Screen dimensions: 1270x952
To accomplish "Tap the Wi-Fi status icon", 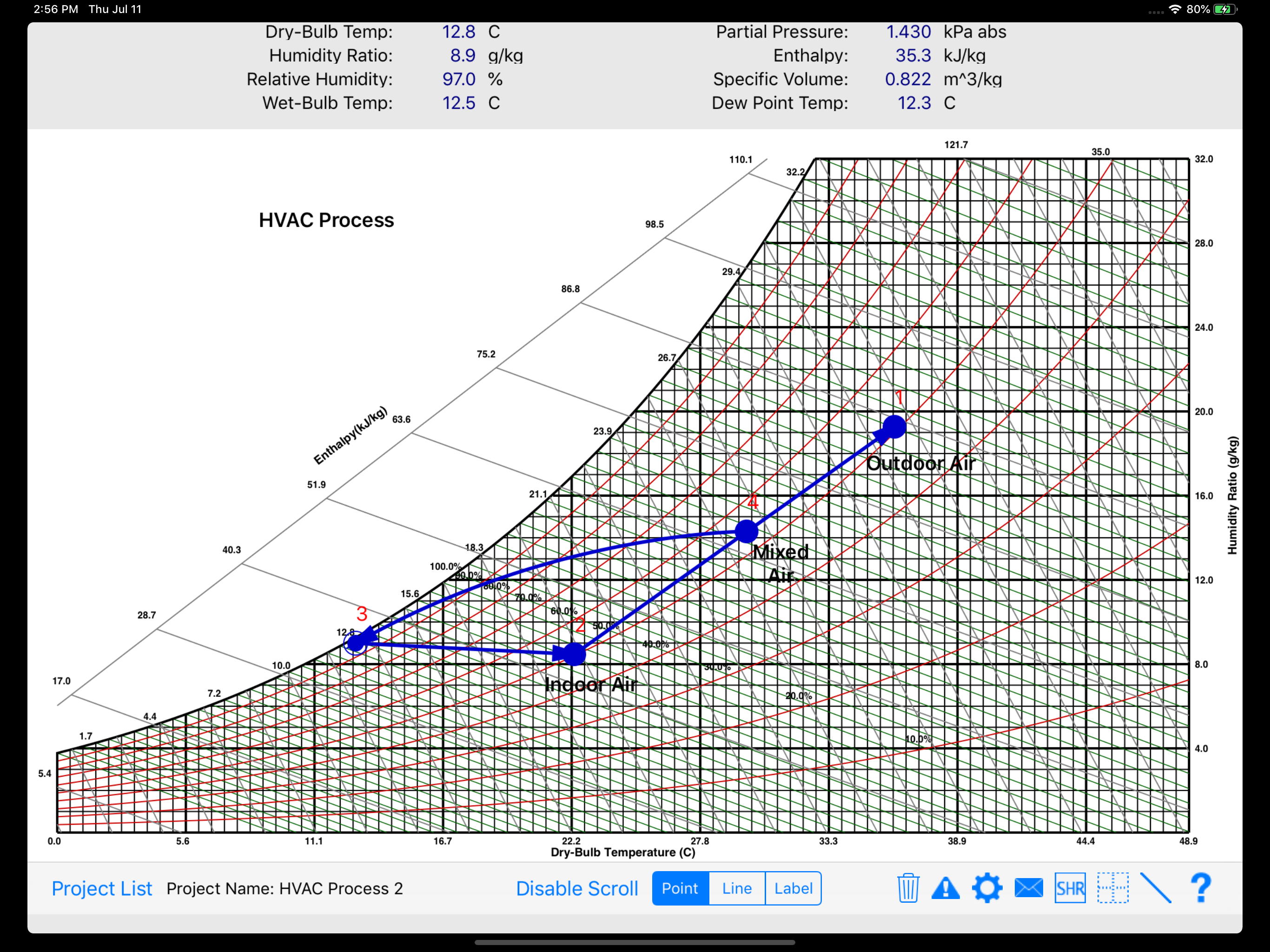I will (x=1175, y=9).
